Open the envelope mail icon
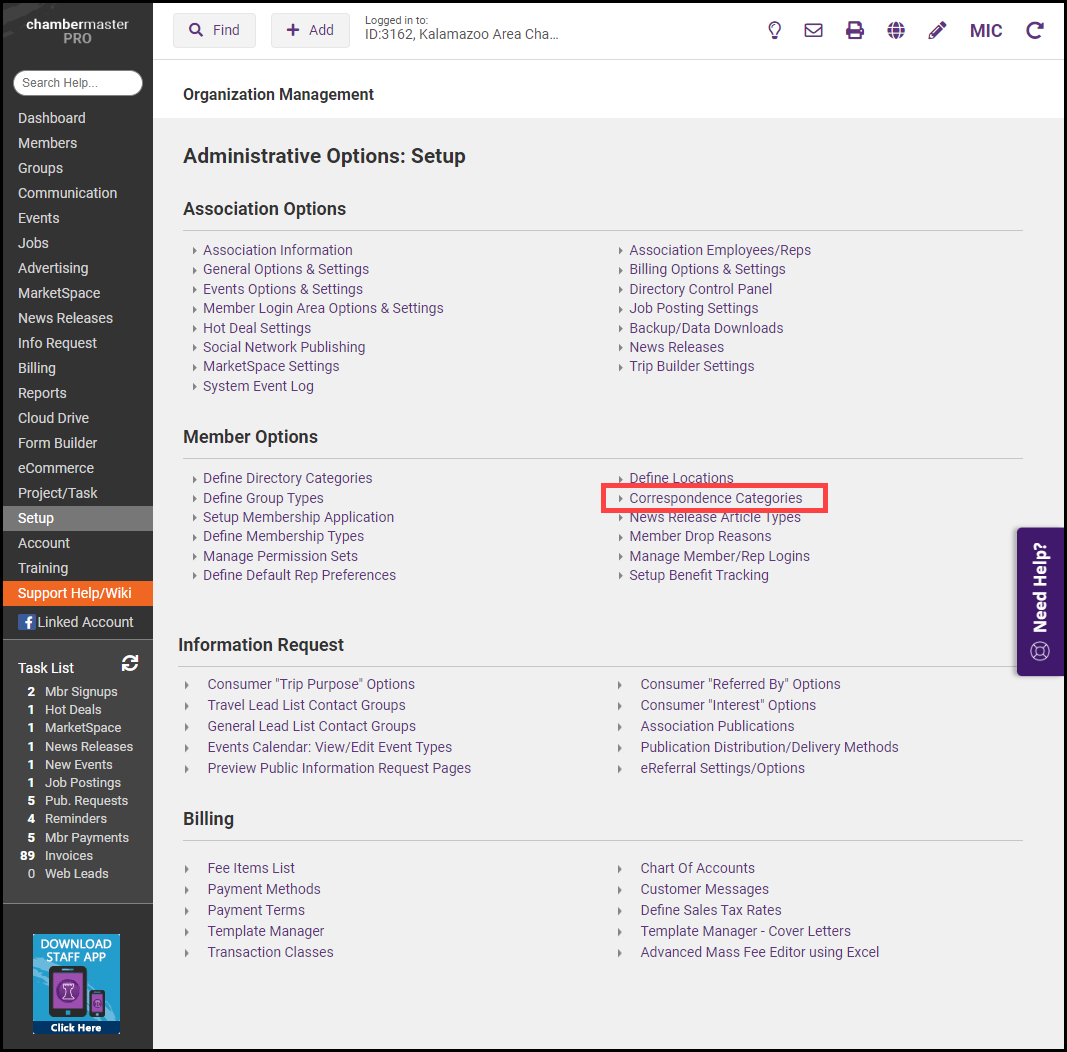 point(814,30)
